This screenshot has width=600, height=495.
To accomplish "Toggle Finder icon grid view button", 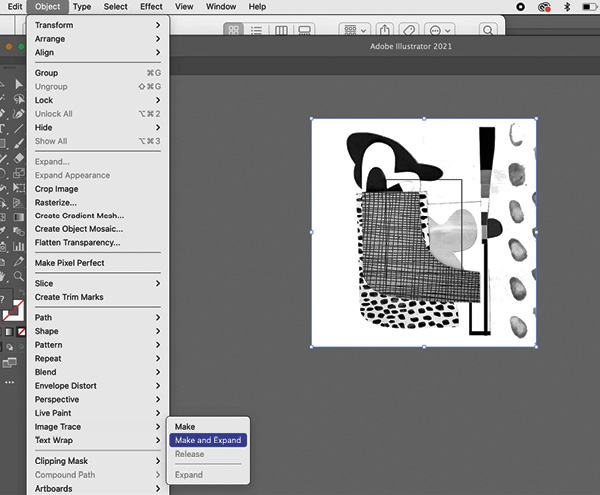I will tap(233, 30).
